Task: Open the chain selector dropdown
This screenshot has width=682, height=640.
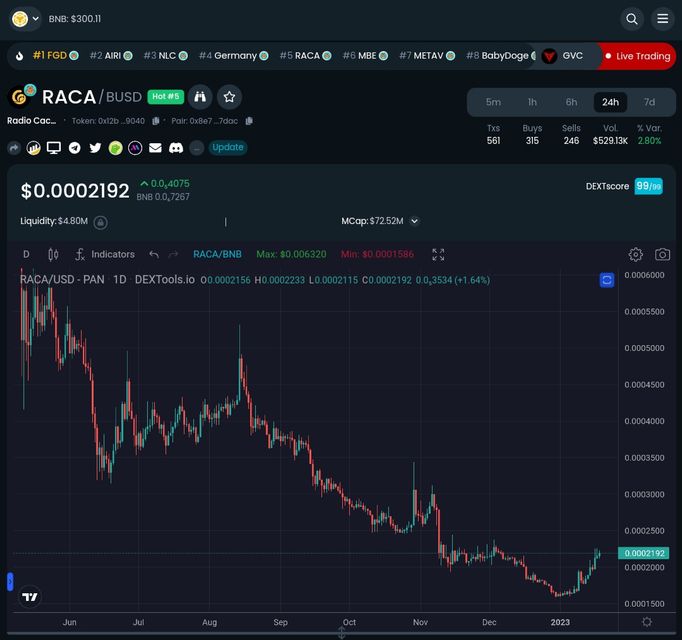Action: click(x=25, y=19)
